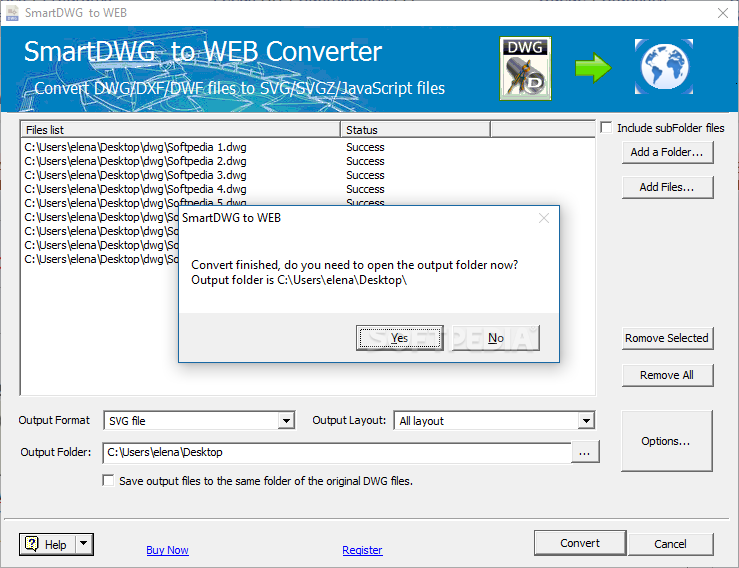Click the Add a Folder button
The width and height of the screenshot is (739, 568).
667,152
